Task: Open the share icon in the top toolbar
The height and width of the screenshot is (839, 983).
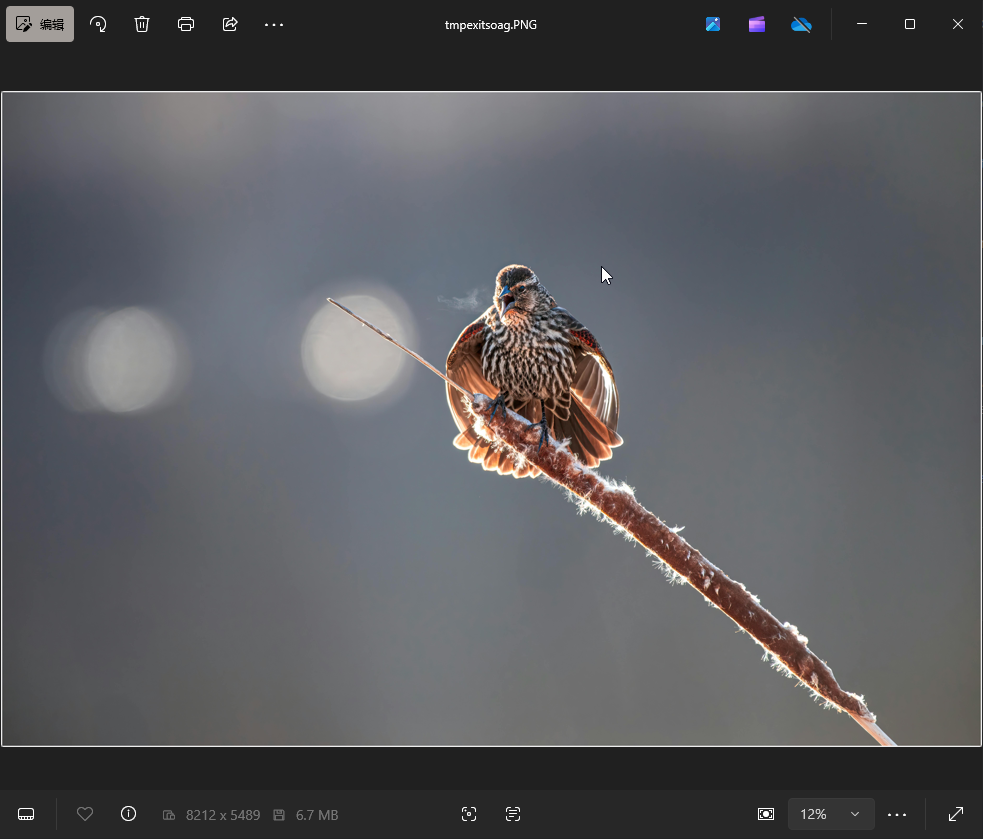Action: coord(230,24)
